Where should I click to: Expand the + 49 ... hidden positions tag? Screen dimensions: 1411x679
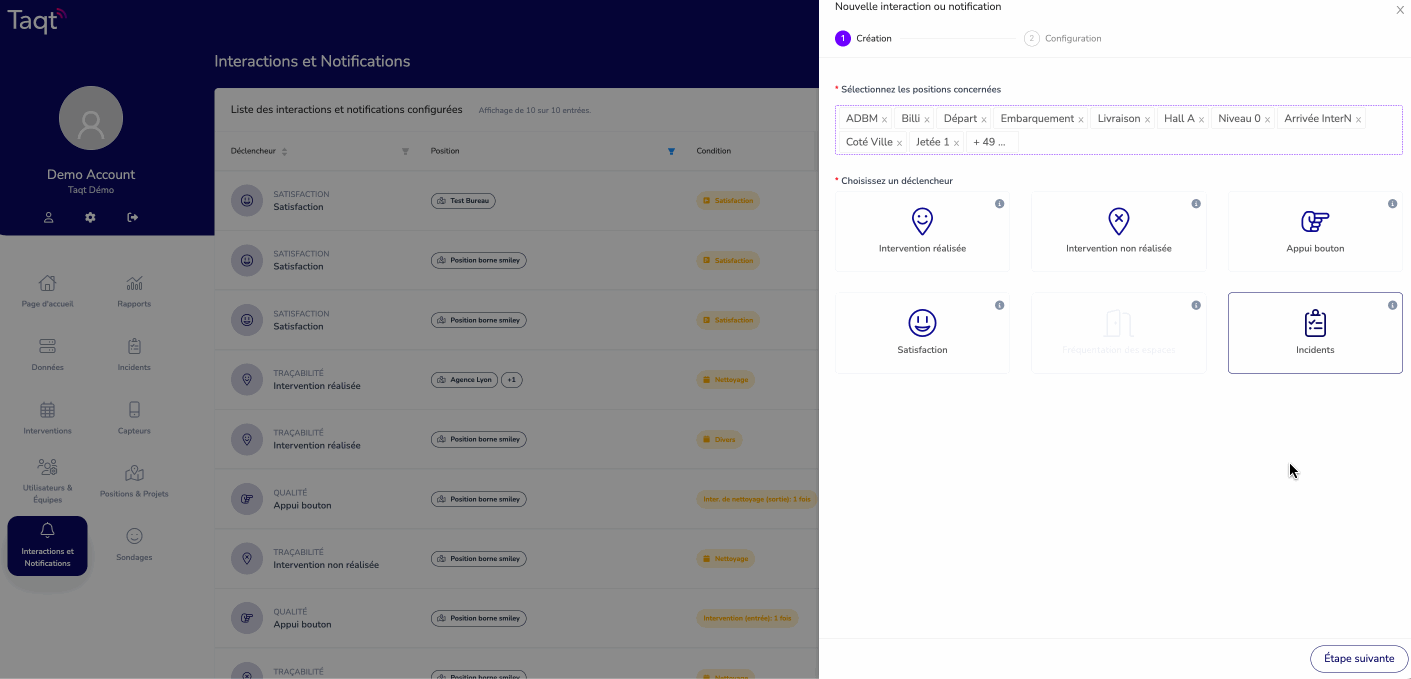992,142
